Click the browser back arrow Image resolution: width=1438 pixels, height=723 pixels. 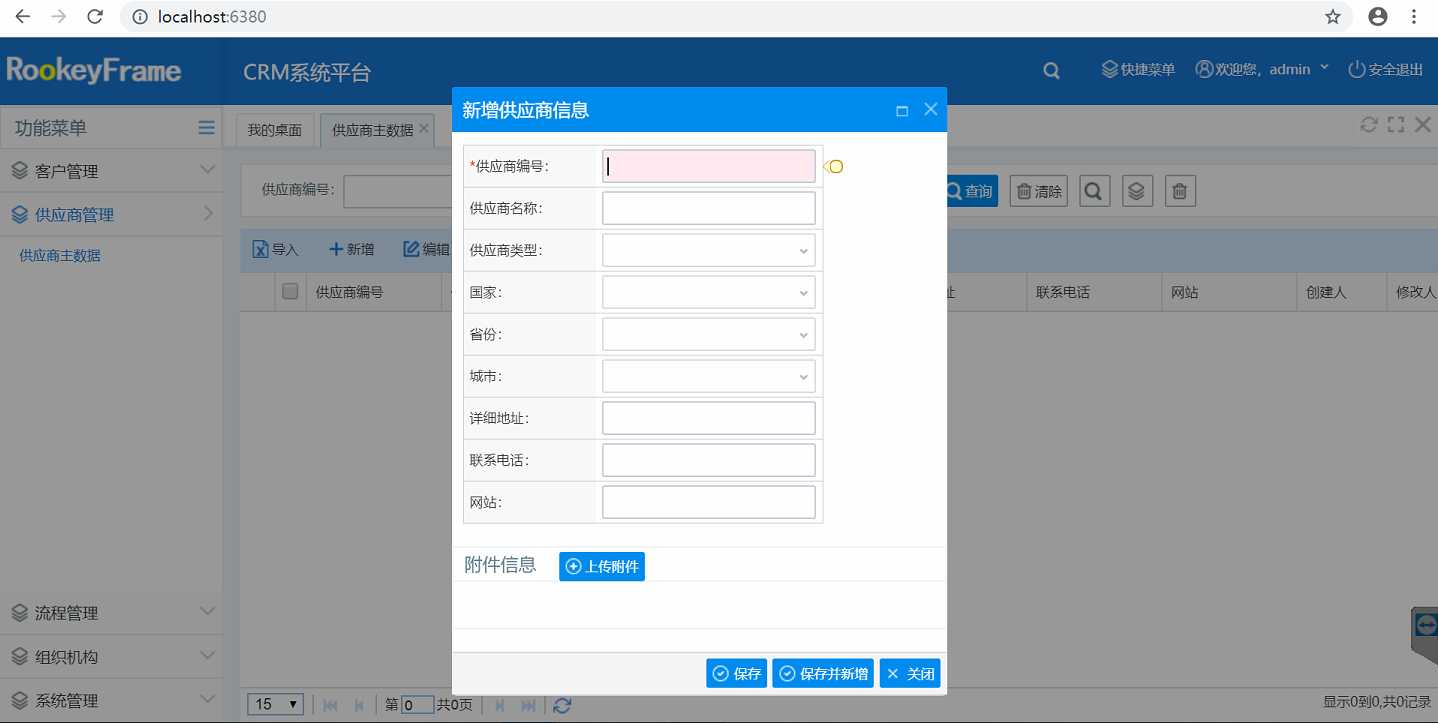click(22, 17)
